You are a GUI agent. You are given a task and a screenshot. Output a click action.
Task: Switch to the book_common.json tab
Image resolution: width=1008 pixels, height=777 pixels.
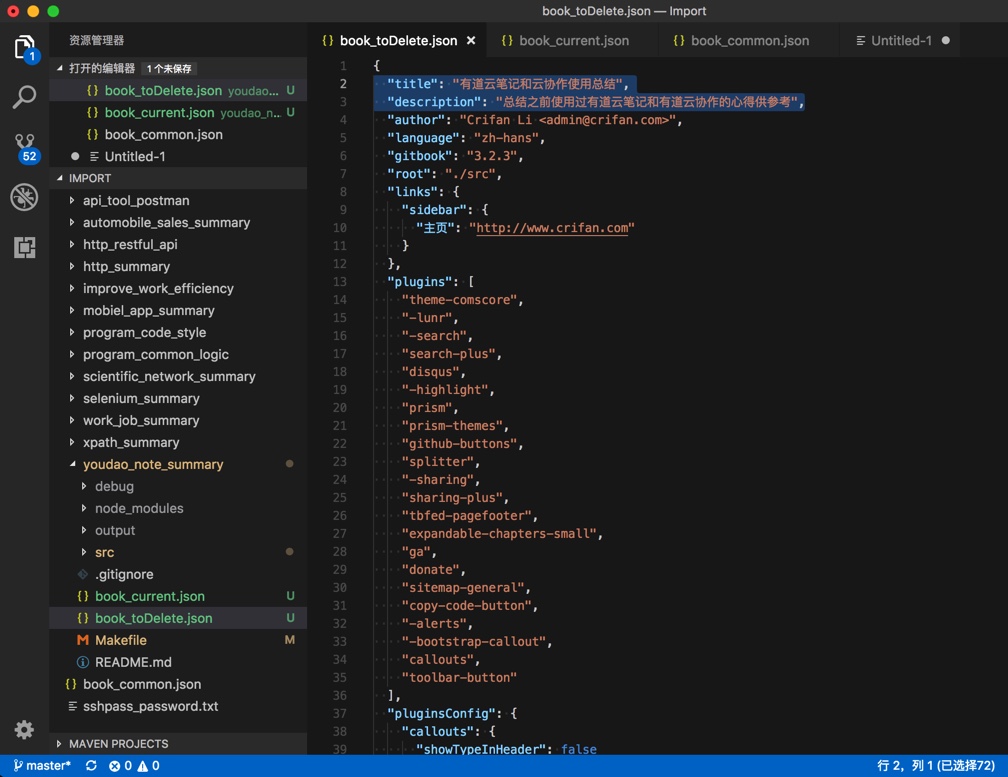(x=749, y=41)
